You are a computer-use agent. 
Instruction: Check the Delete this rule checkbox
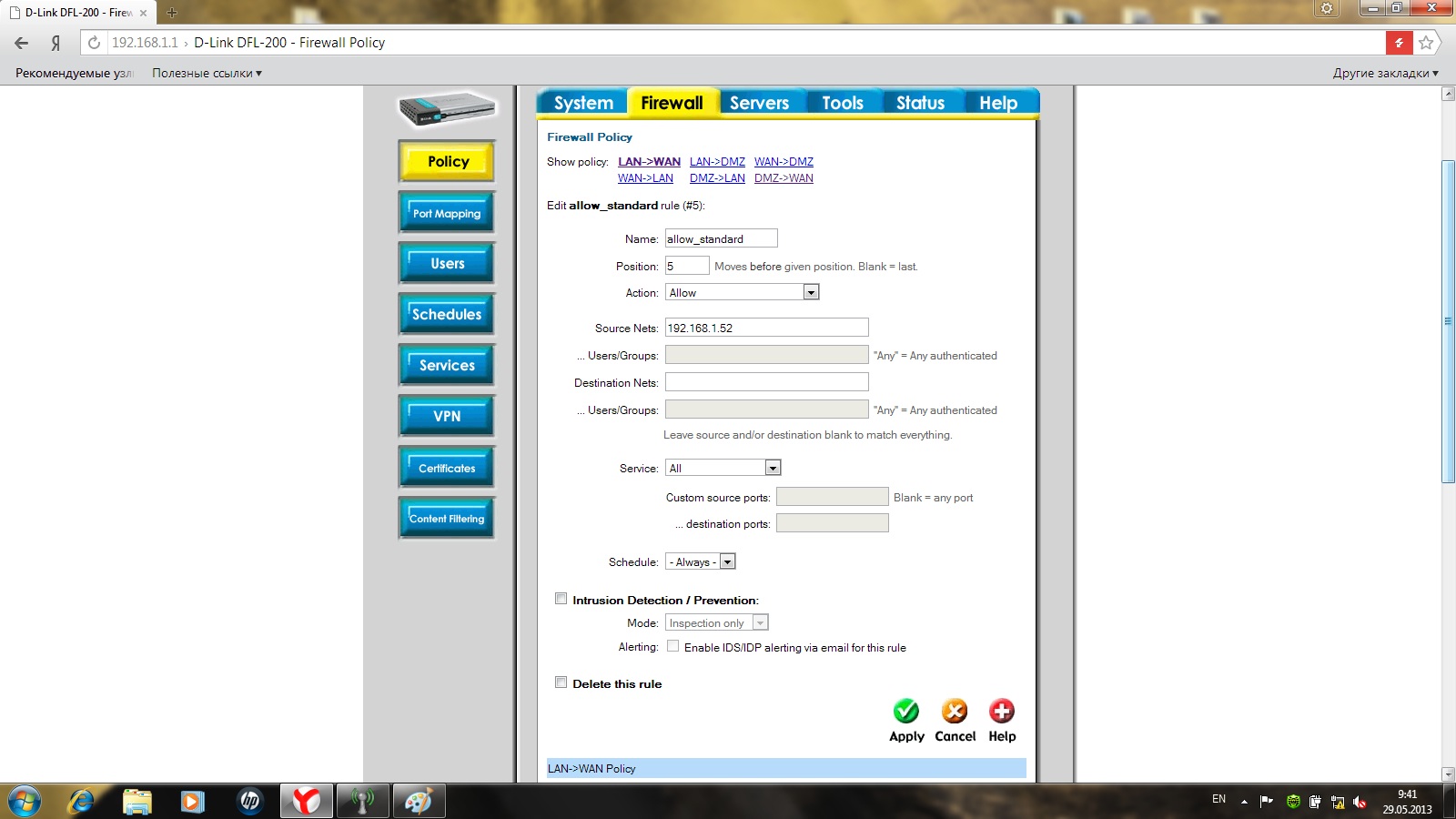pos(561,682)
